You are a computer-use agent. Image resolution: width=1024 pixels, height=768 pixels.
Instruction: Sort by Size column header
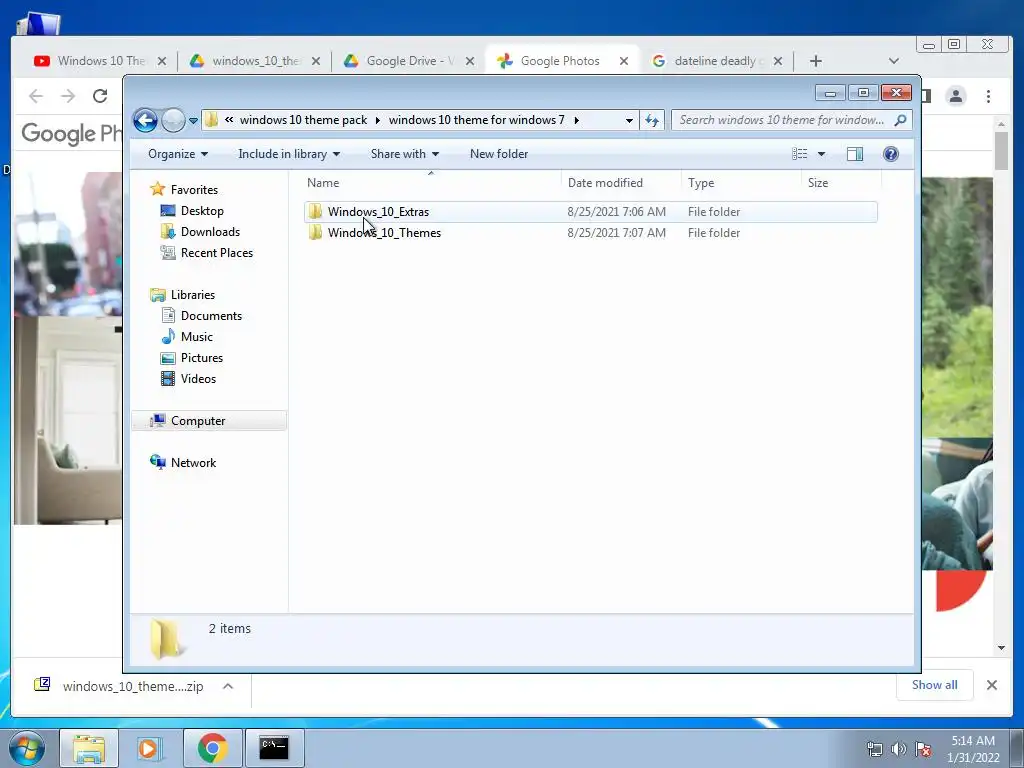coord(841,183)
